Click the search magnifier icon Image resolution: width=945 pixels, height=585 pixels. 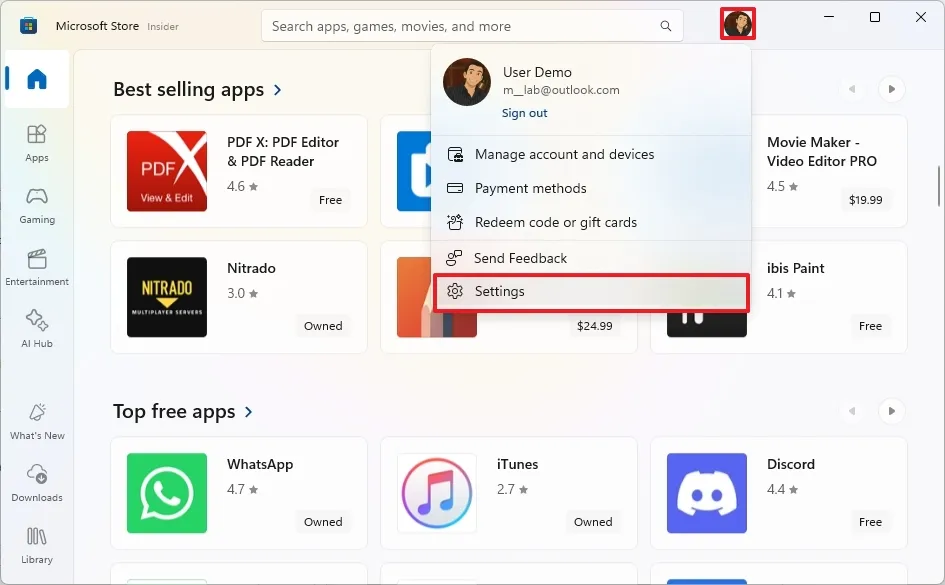click(665, 26)
